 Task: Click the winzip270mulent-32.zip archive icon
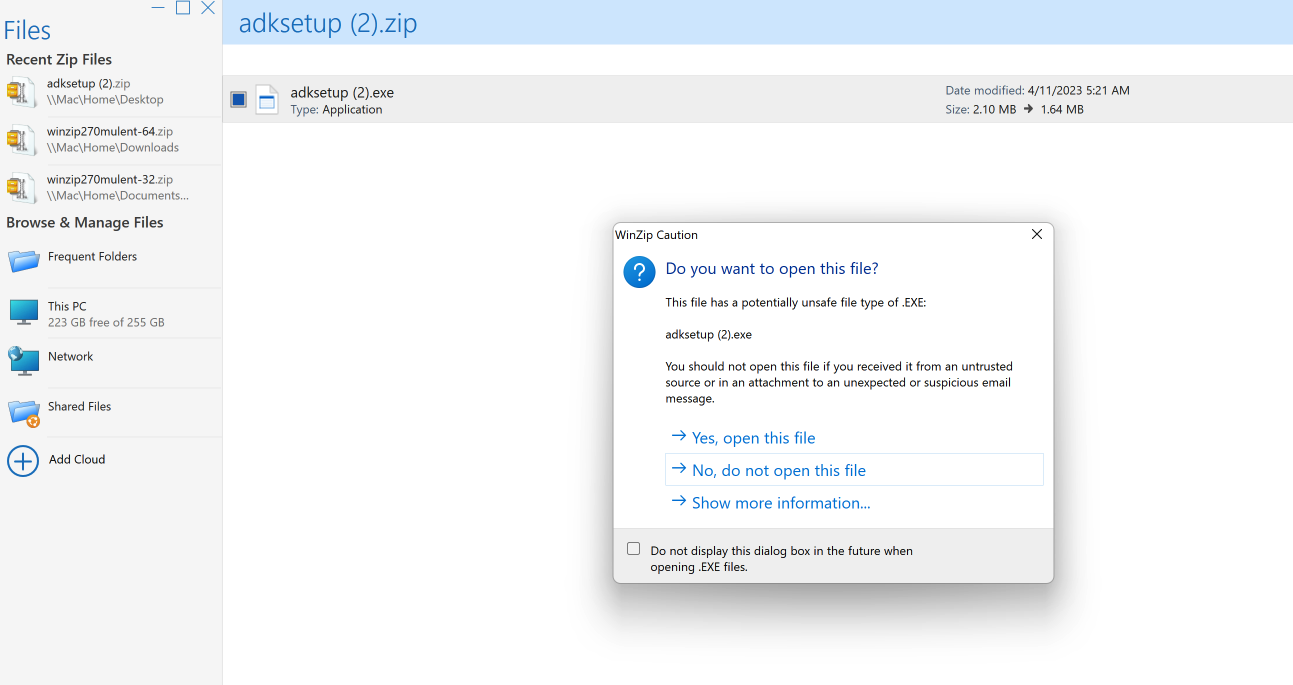(21, 188)
